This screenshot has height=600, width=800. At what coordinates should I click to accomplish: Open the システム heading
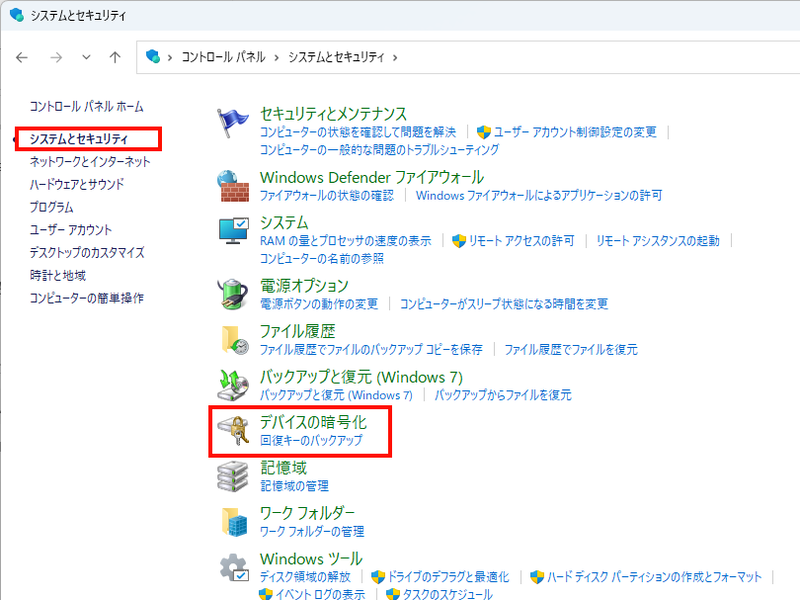point(284,222)
